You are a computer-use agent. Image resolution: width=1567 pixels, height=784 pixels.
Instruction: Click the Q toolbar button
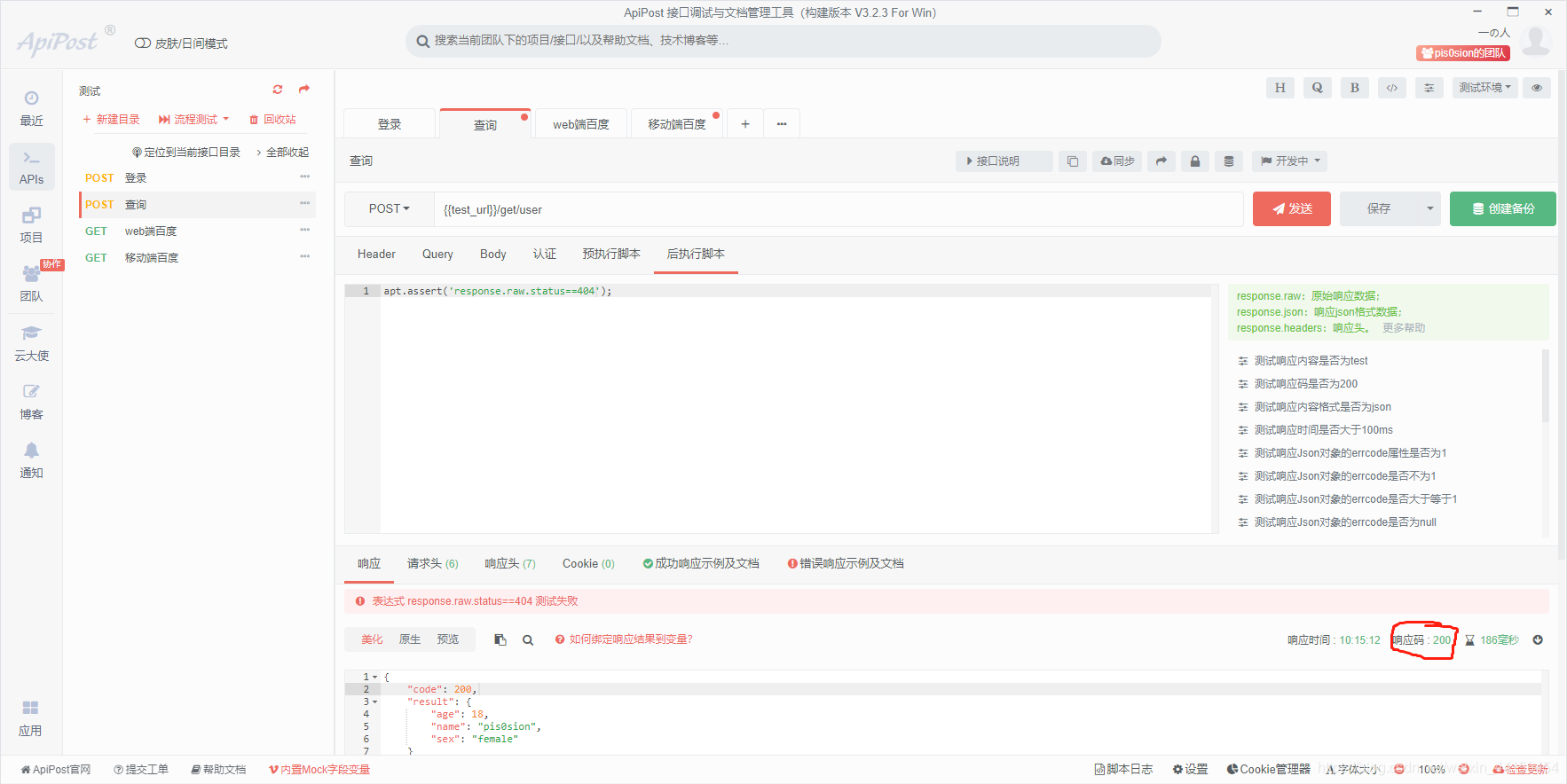(1317, 88)
